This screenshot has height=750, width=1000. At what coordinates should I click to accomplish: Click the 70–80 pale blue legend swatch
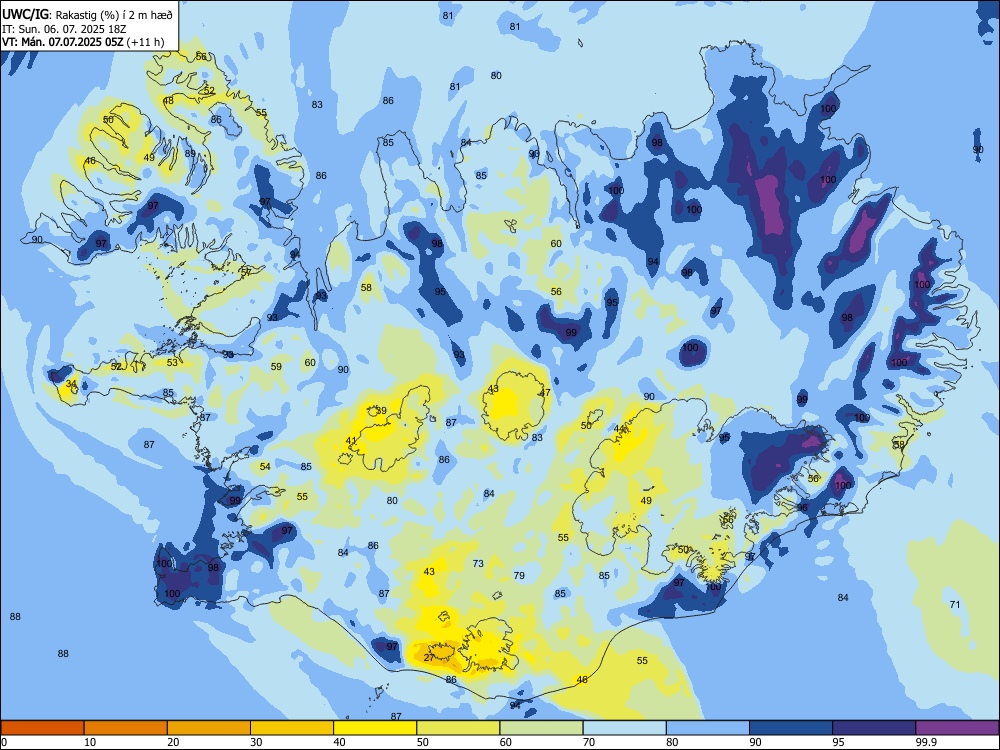coord(625,728)
